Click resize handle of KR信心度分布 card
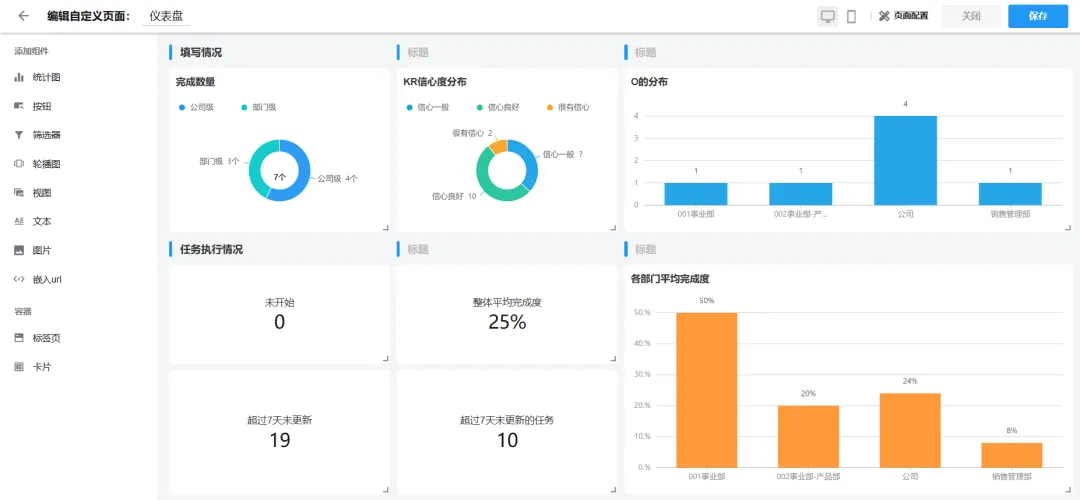Viewport: 1080px width, 500px height. click(613, 227)
